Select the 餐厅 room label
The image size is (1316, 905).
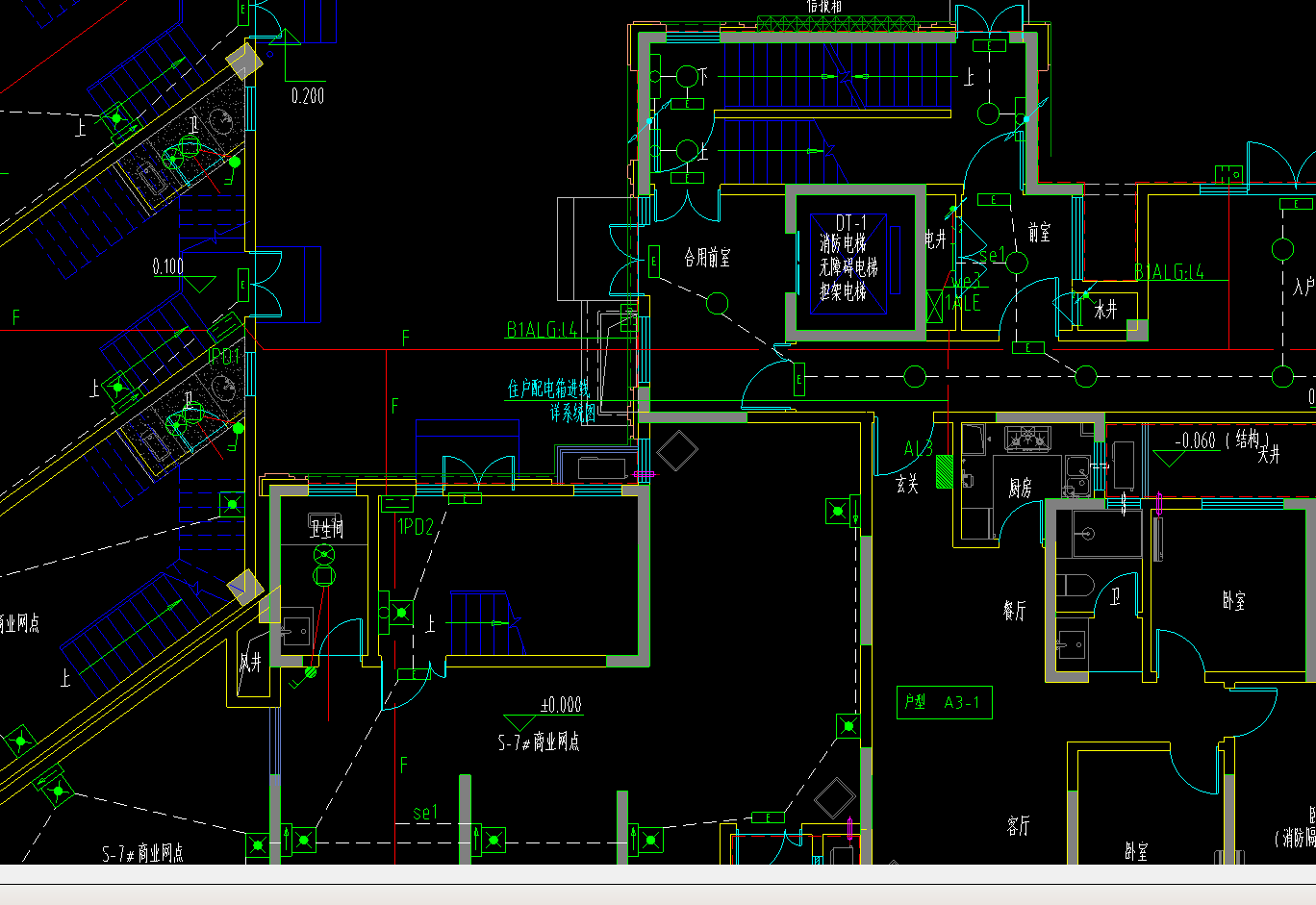point(1014,611)
